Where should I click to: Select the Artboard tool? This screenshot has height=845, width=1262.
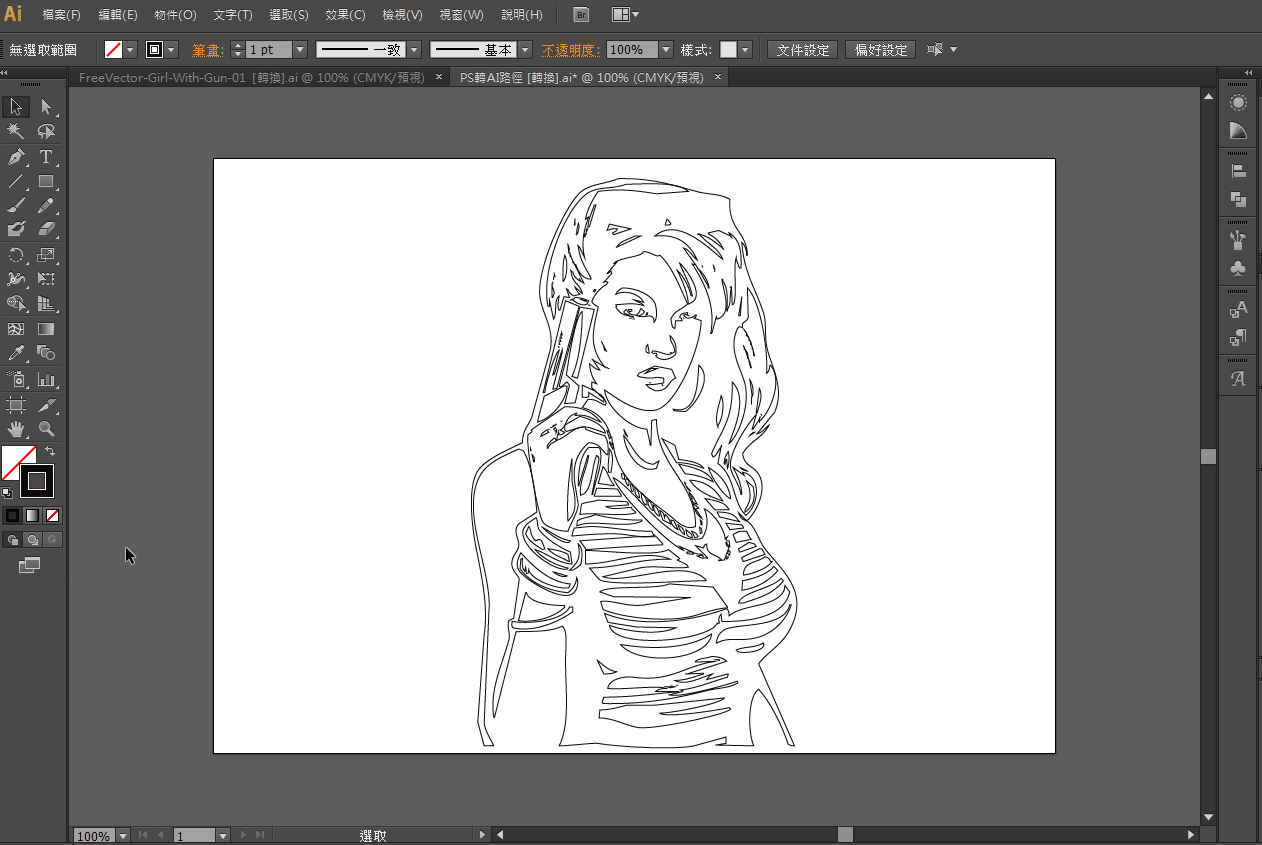point(16,405)
